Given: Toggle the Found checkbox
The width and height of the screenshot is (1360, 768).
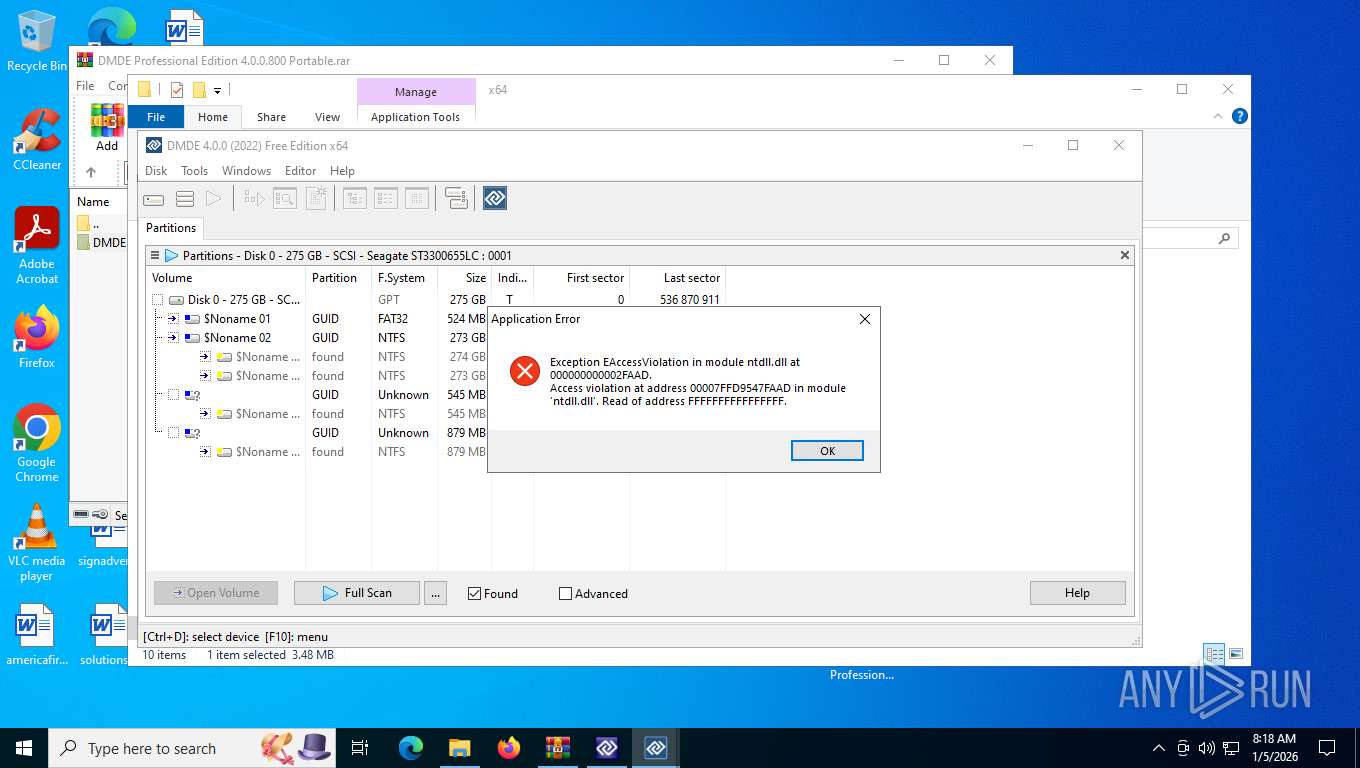Looking at the screenshot, I should tap(475, 593).
